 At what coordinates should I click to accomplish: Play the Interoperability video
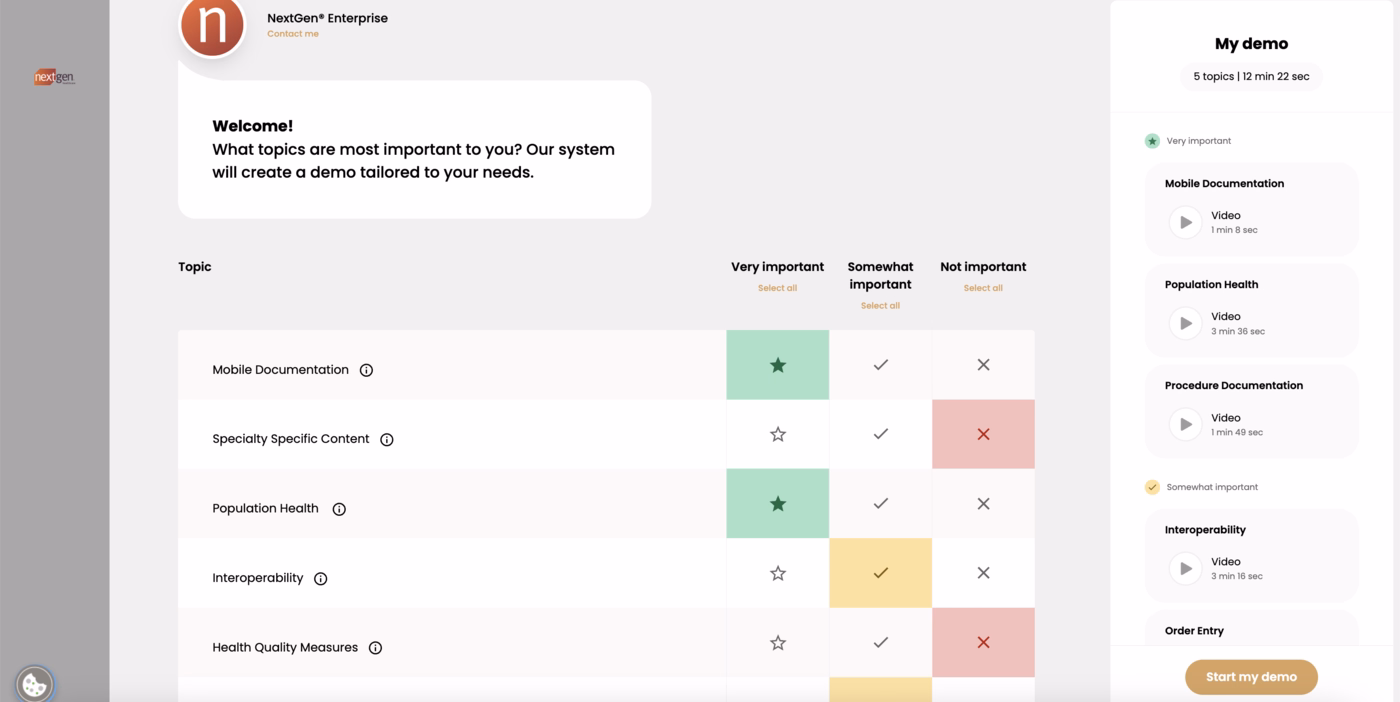(1185, 568)
